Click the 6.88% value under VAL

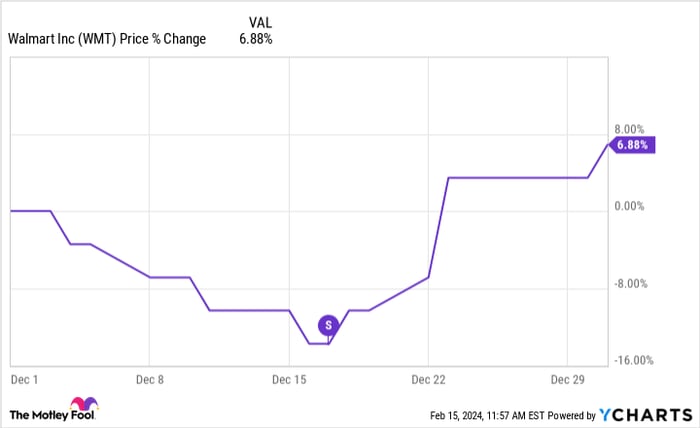[256, 39]
